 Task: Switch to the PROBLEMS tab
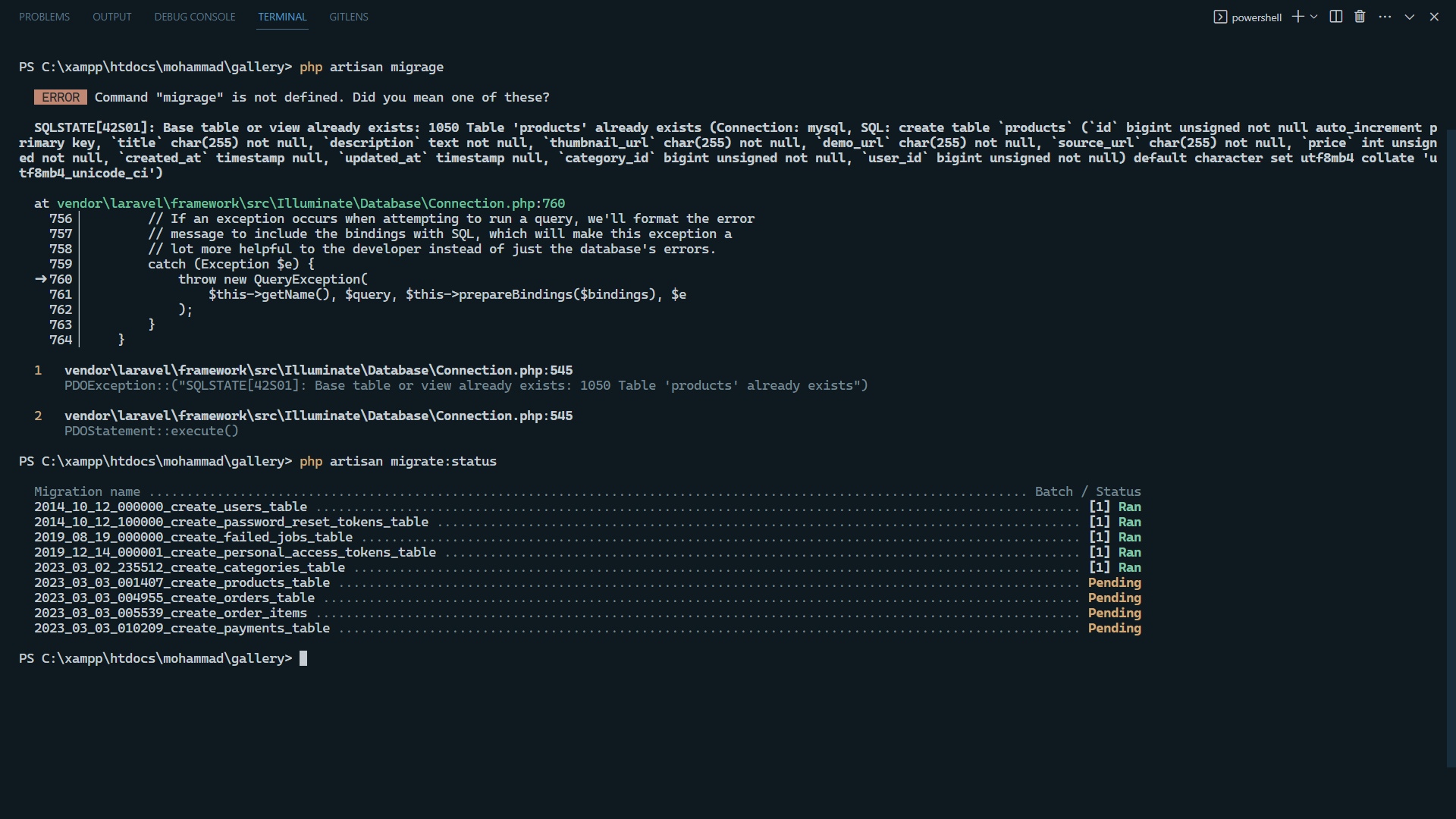click(x=44, y=17)
